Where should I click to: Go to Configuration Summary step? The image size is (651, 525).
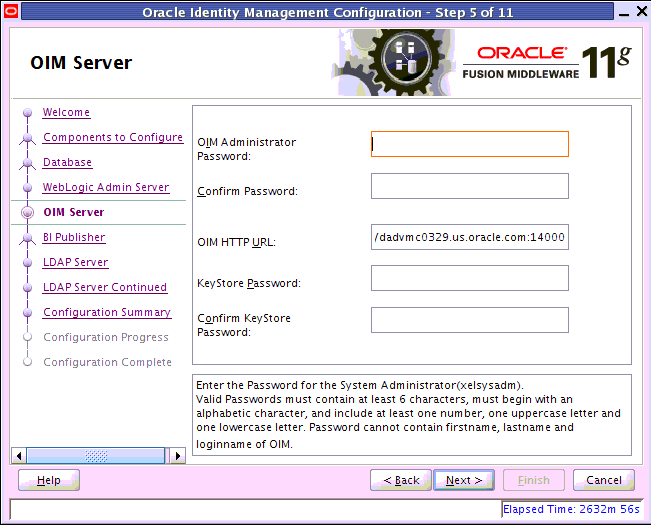click(107, 312)
